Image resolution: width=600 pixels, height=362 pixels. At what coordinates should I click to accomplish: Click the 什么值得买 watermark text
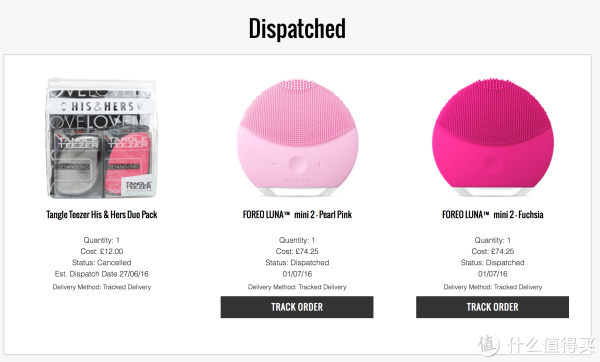(551, 345)
